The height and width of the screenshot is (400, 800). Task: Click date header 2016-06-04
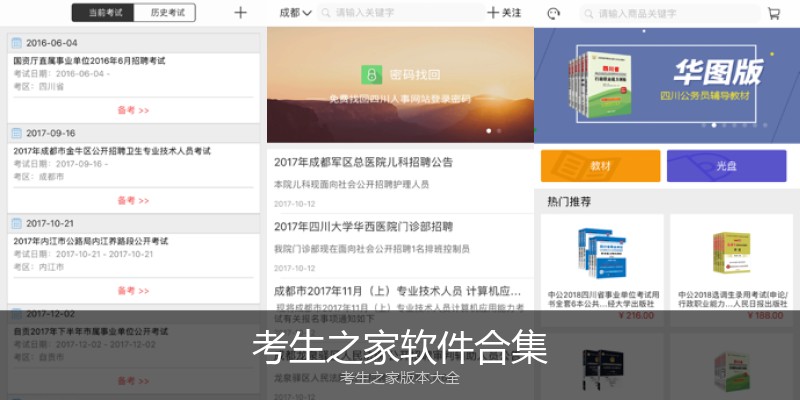pos(52,43)
